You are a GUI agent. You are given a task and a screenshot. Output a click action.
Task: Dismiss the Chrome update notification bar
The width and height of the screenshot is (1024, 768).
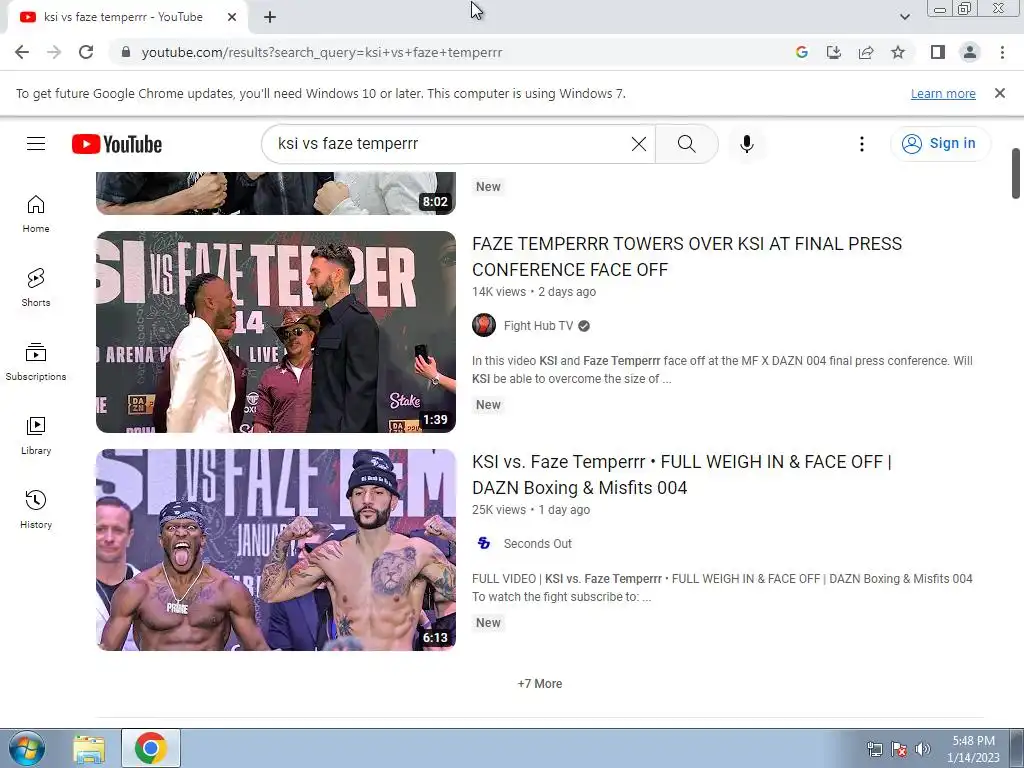pos(1000,93)
